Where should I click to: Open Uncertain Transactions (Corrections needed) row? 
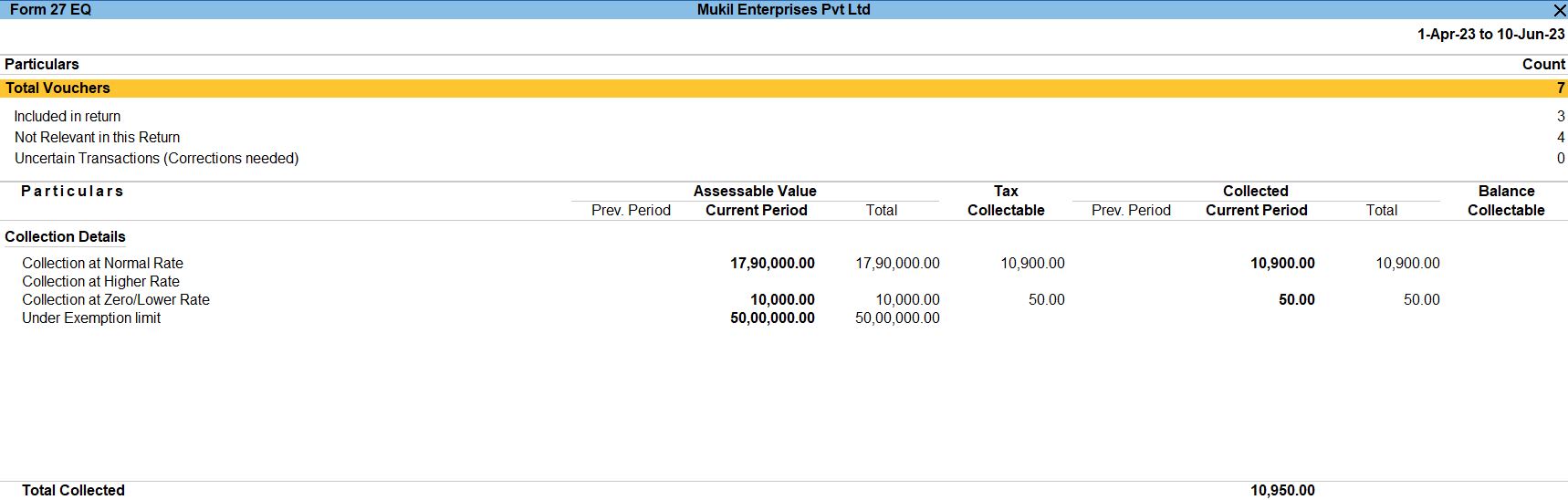tap(784, 158)
